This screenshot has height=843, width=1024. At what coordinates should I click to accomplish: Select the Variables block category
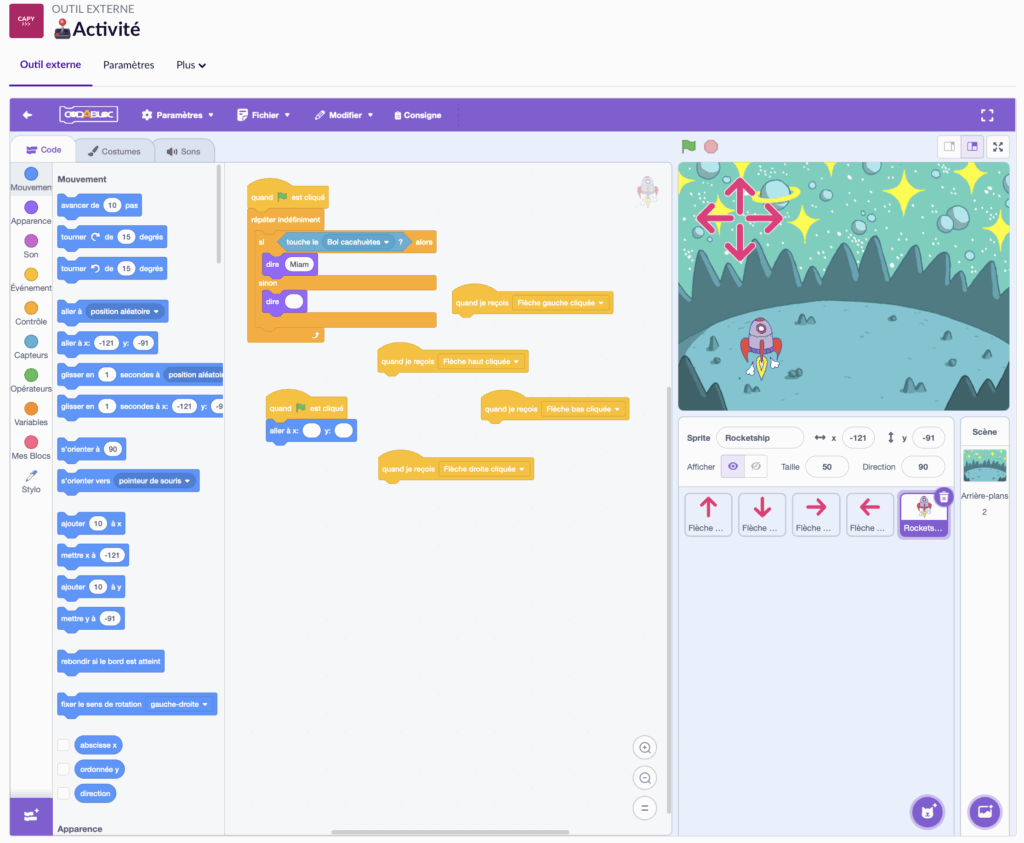pos(31,414)
